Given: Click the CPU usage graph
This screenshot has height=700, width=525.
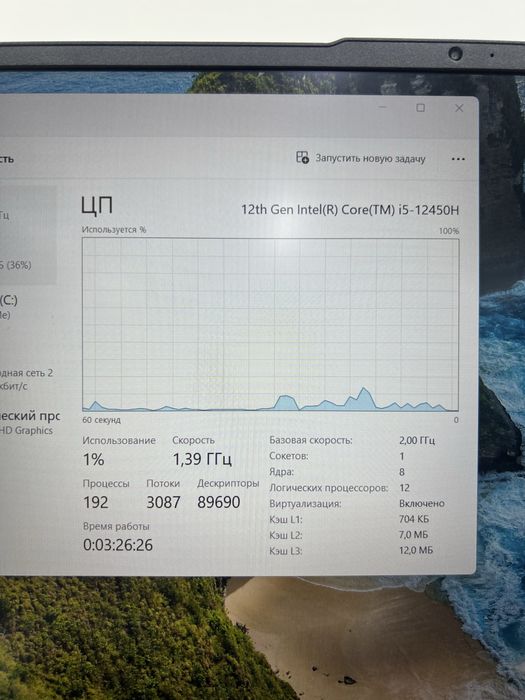Looking at the screenshot, I should (271, 325).
